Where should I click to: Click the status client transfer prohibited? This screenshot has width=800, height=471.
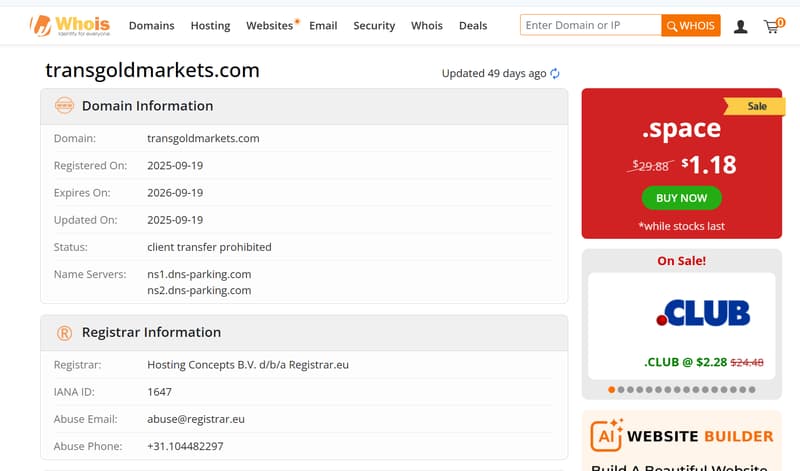point(209,247)
